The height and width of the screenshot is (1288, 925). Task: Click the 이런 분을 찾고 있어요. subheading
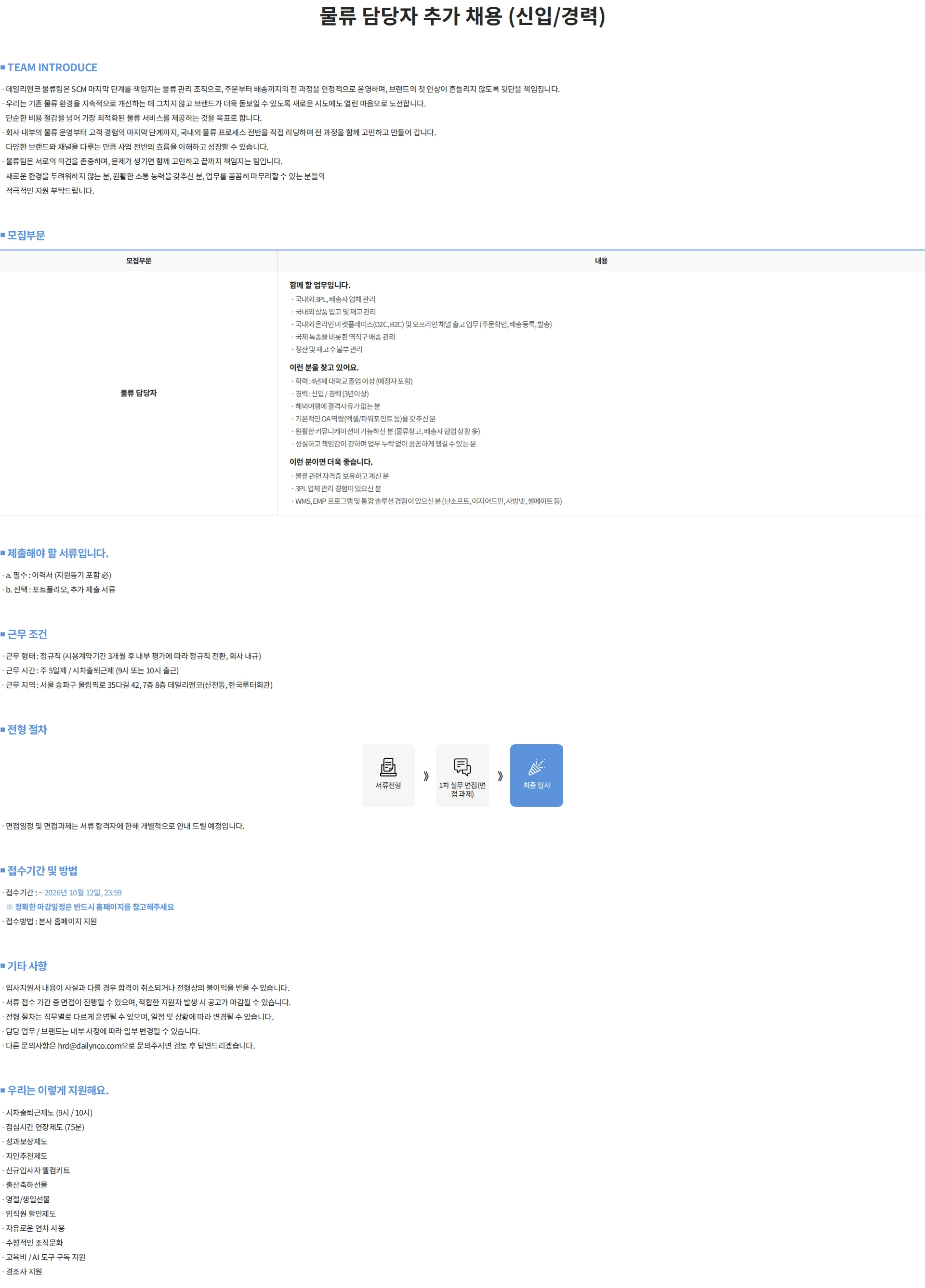[324, 368]
